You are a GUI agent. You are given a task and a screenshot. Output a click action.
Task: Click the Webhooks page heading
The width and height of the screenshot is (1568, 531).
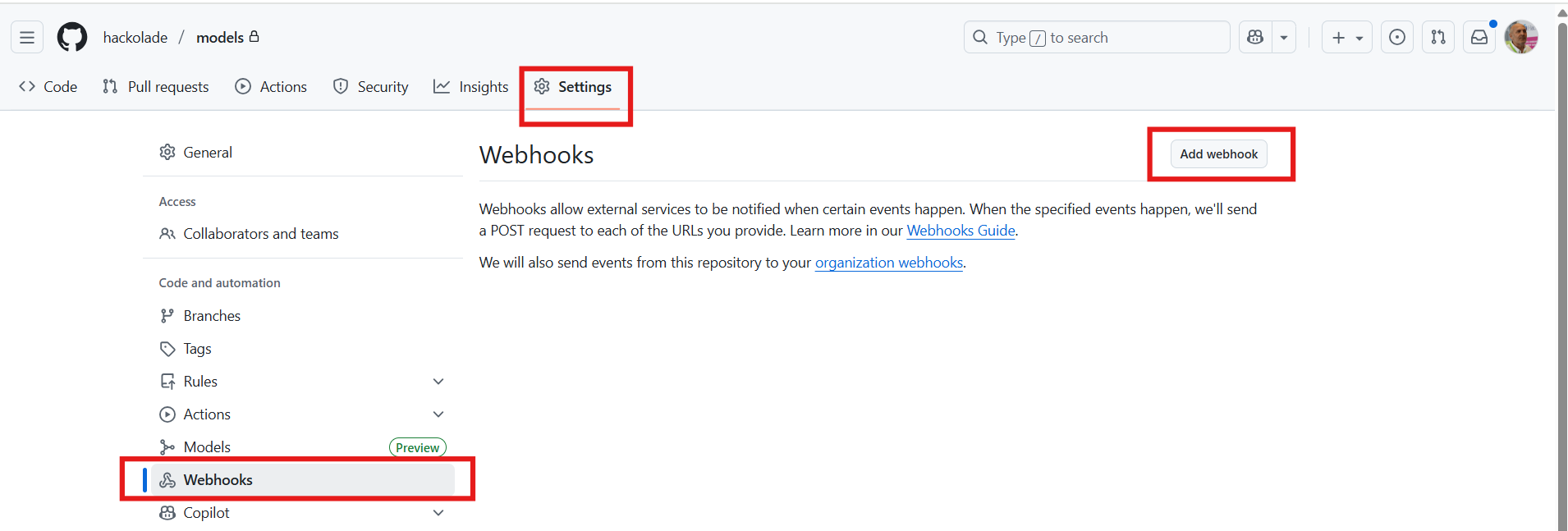click(536, 155)
